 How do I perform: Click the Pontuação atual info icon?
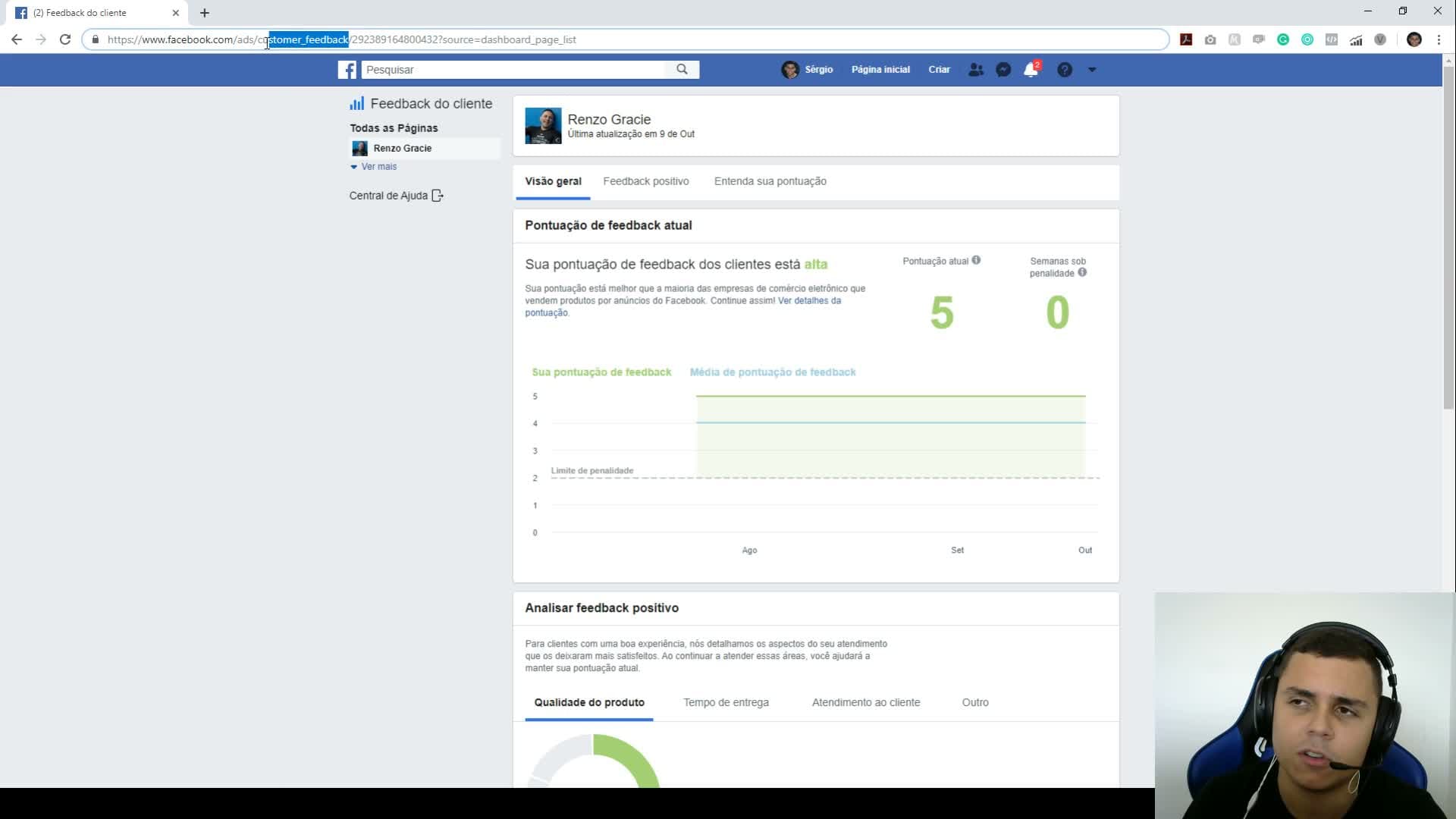[x=976, y=260]
